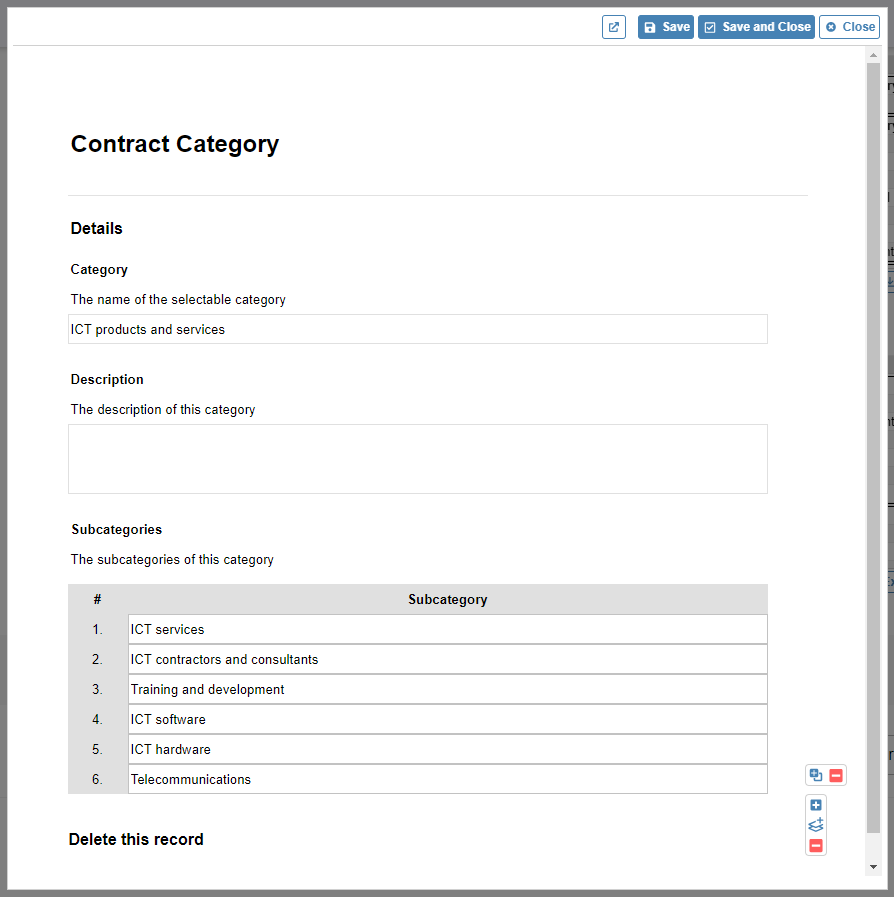Edit Training and development subcategory
Viewport: 894px width, 897px height.
pyautogui.click(x=448, y=689)
